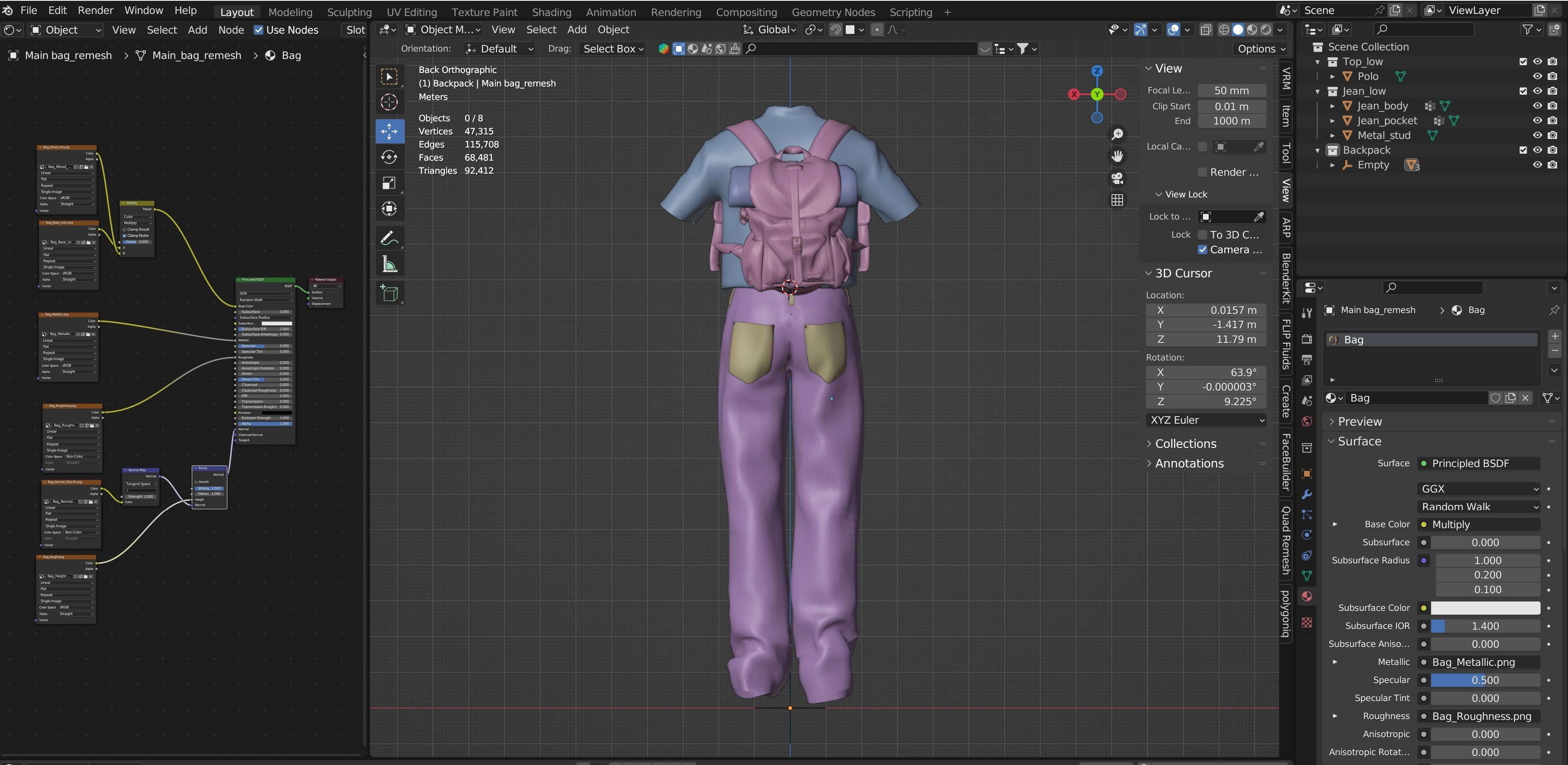Select the Move tool in viewport toolbar
The height and width of the screenshot is (765, 1568).
pos(390,131)
